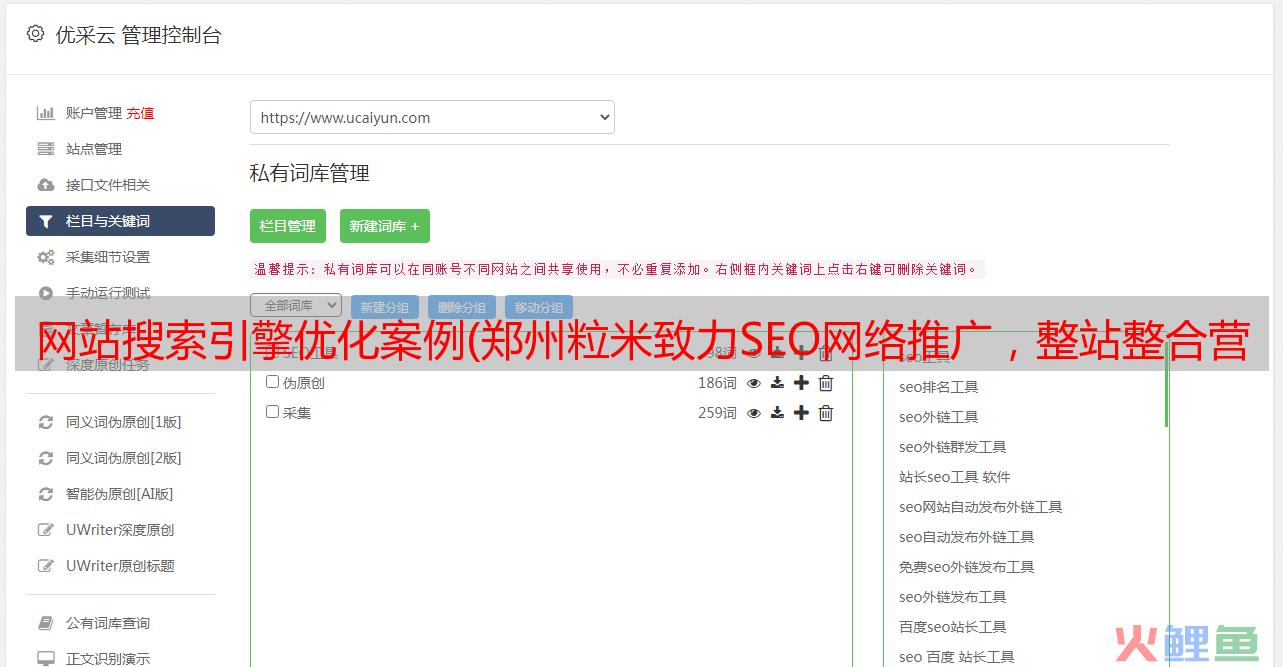
Task: Click the gear icon beside 优采云 管理控制台
Action: point(36,34)
